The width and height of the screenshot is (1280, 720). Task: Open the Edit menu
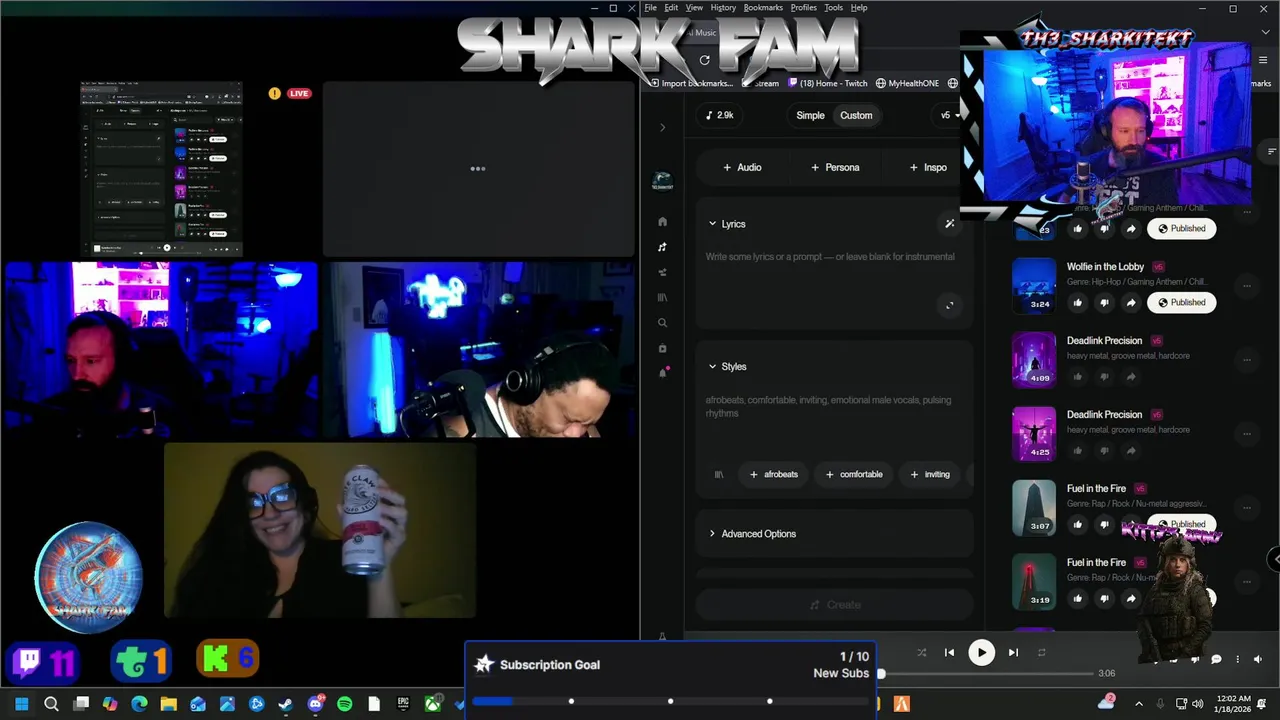click(671, 8)
